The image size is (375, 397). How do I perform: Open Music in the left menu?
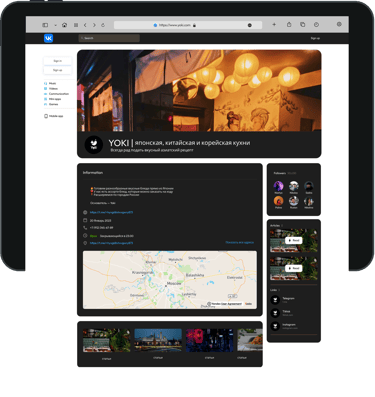click(x=50, y=83)
